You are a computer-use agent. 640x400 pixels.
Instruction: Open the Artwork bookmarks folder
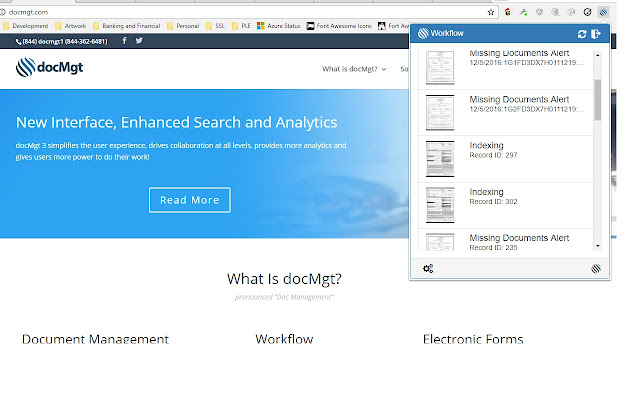(x=71, y=26)
